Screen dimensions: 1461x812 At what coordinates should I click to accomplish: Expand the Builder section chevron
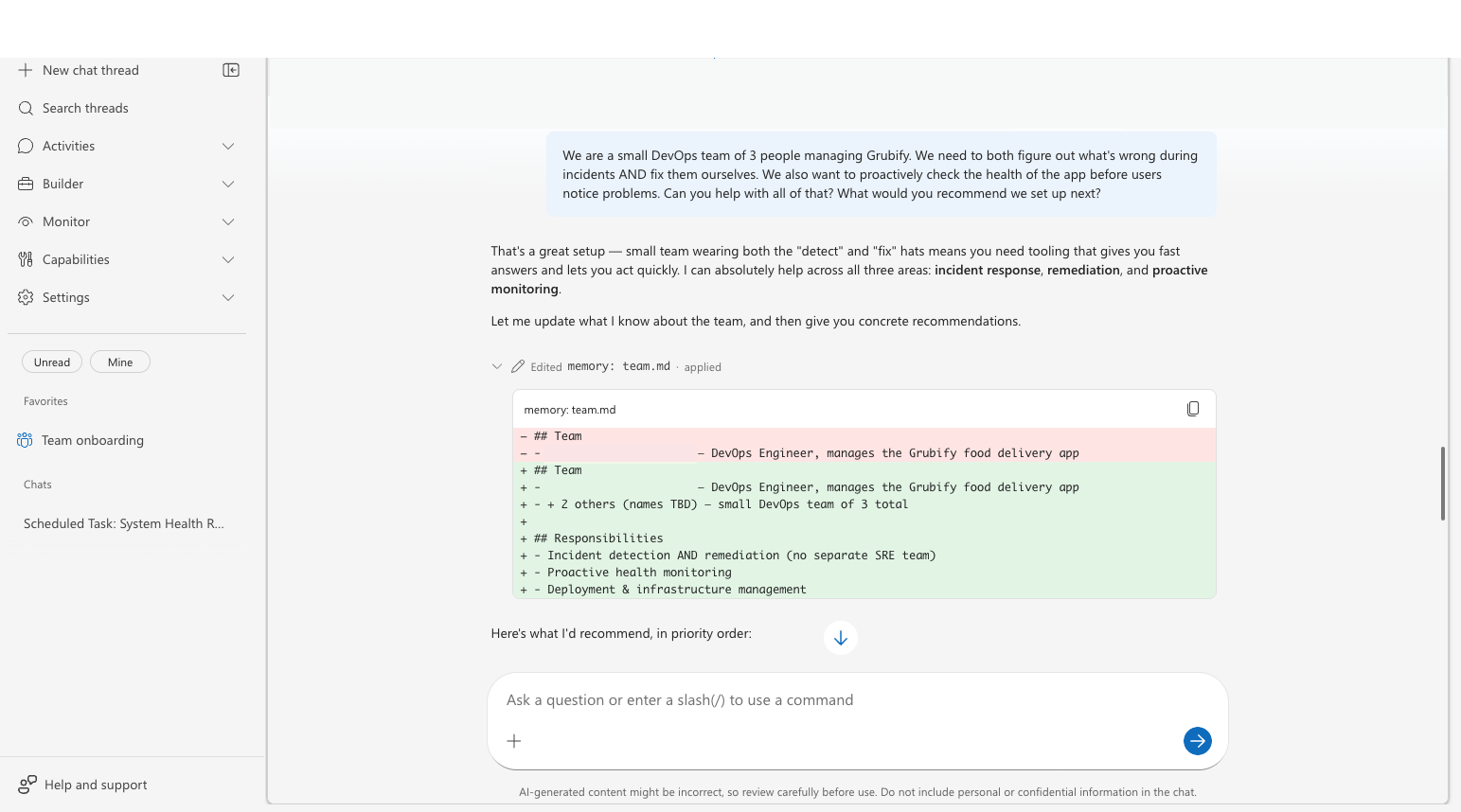click(228, 184)
